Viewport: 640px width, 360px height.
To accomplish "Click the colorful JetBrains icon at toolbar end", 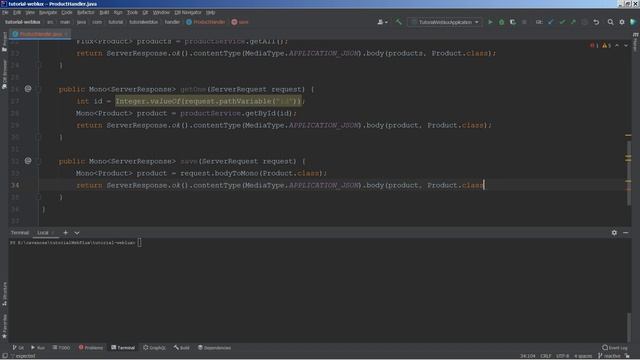I will [x=633, y=22].
